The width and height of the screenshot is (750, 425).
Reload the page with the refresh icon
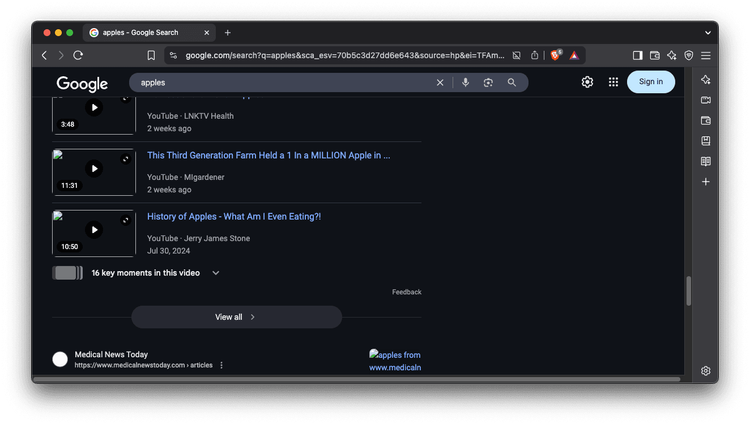pyautogui.click(x=78, y=55)
